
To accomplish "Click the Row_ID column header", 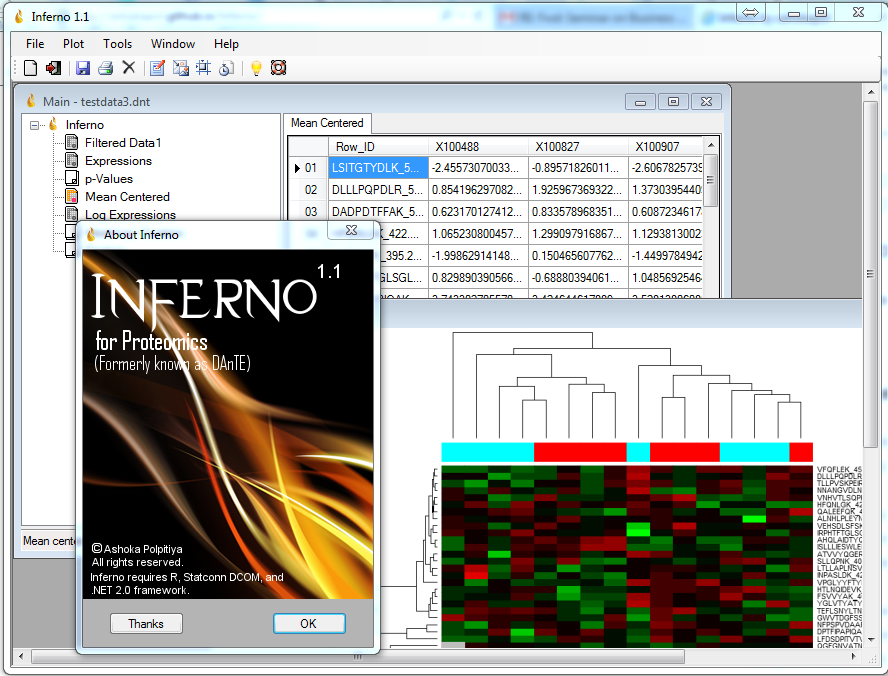I will coord(378,147).
